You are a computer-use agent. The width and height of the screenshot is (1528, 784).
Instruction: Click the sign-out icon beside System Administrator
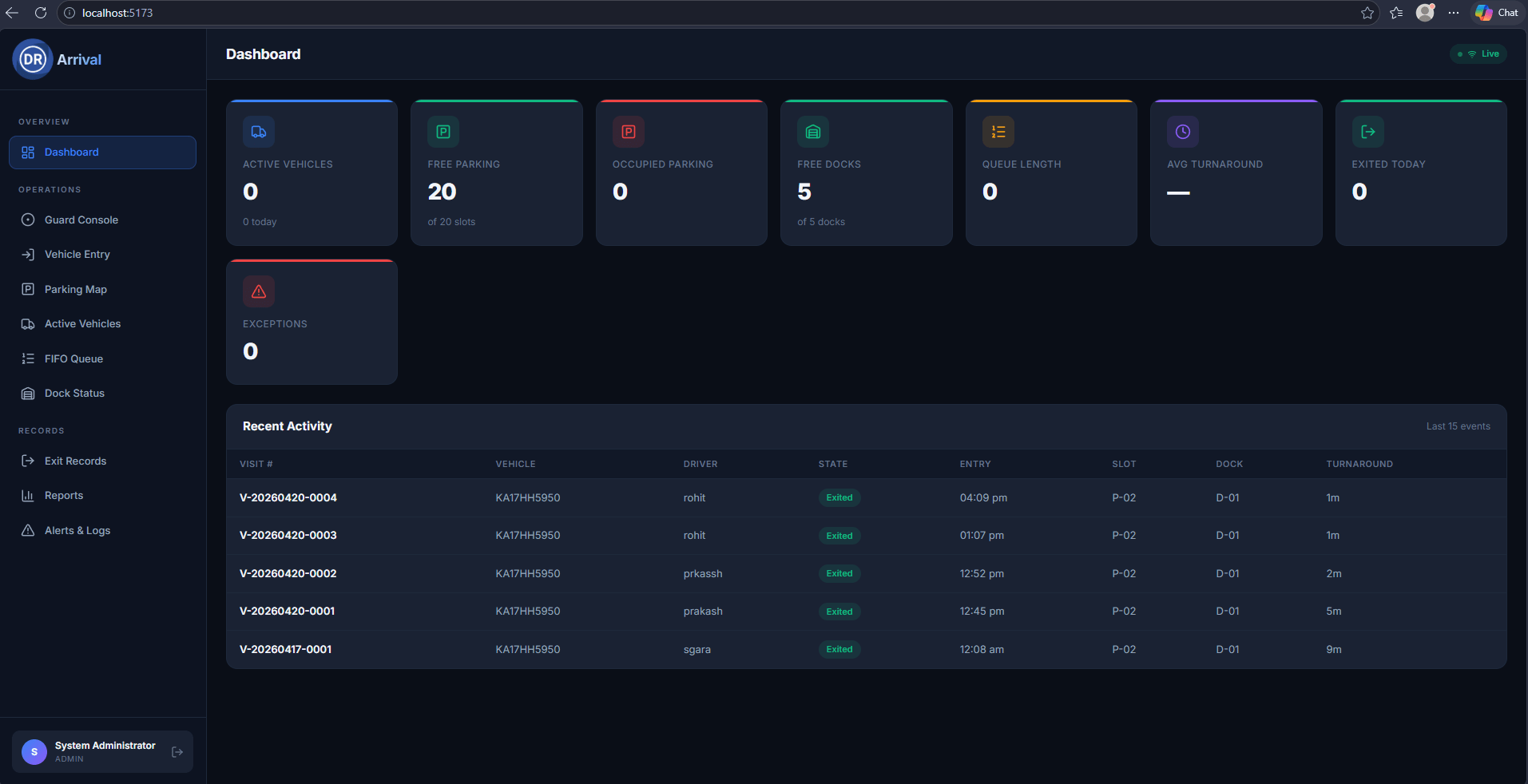[176, 751]
